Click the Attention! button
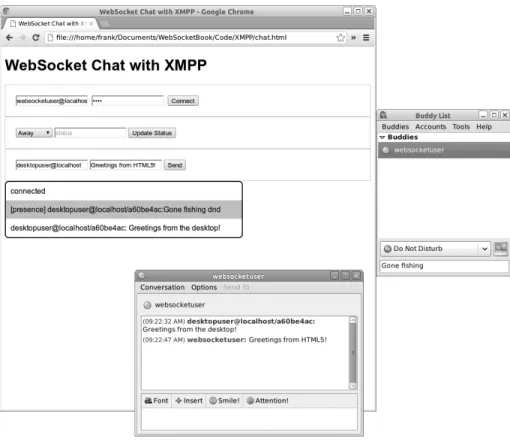510x441 pixels. click(267, 400)
